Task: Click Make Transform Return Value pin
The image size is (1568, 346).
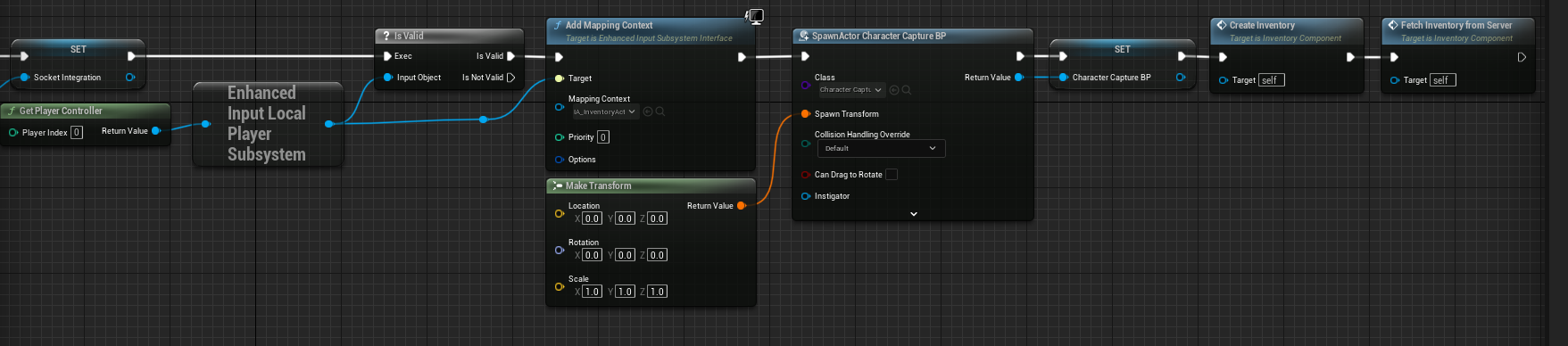Action: click(x=741, y=206)
